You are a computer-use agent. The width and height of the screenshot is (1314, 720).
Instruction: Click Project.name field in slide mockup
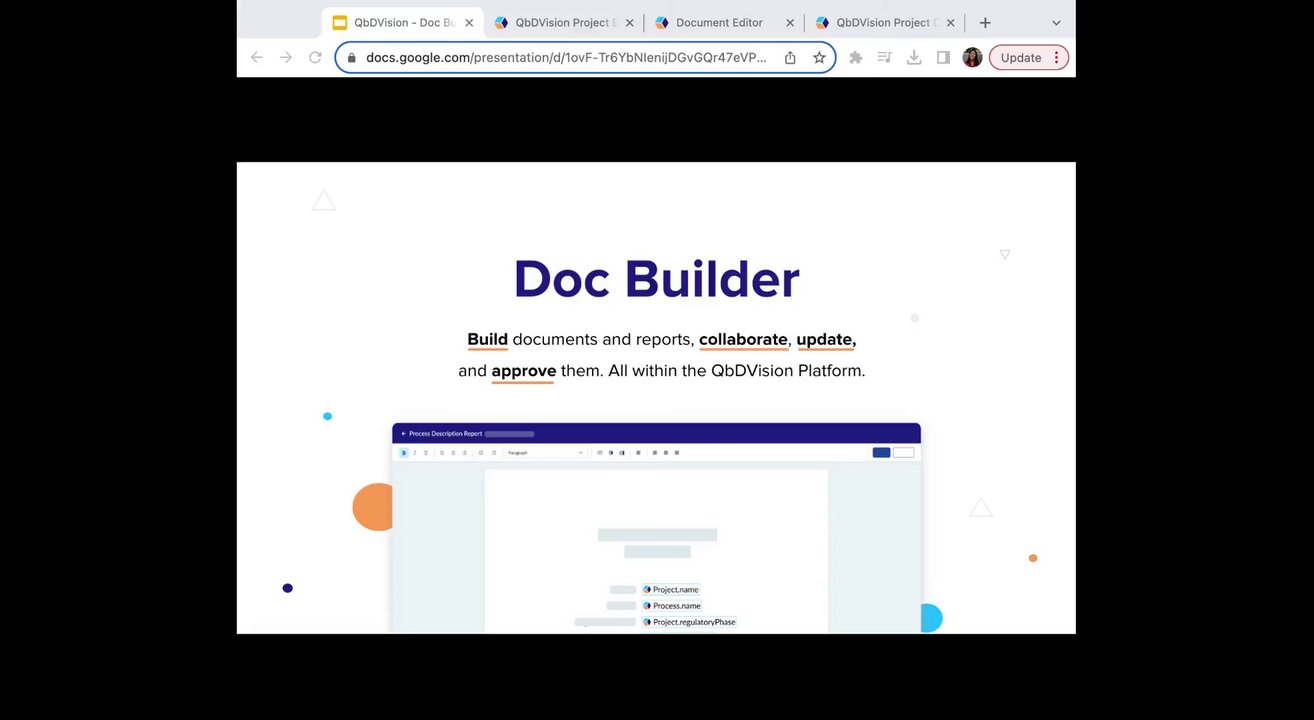click(671, 590)
